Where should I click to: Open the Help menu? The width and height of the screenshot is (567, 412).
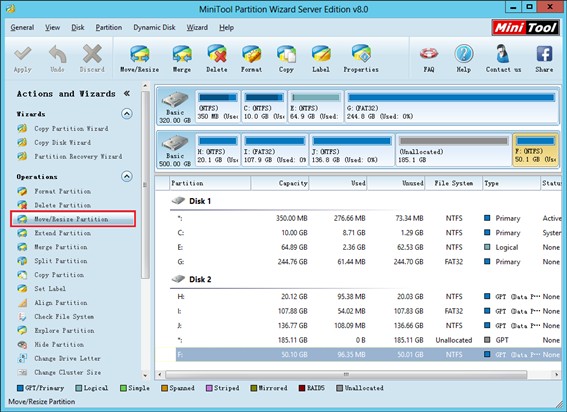click(x=226, y=27)
